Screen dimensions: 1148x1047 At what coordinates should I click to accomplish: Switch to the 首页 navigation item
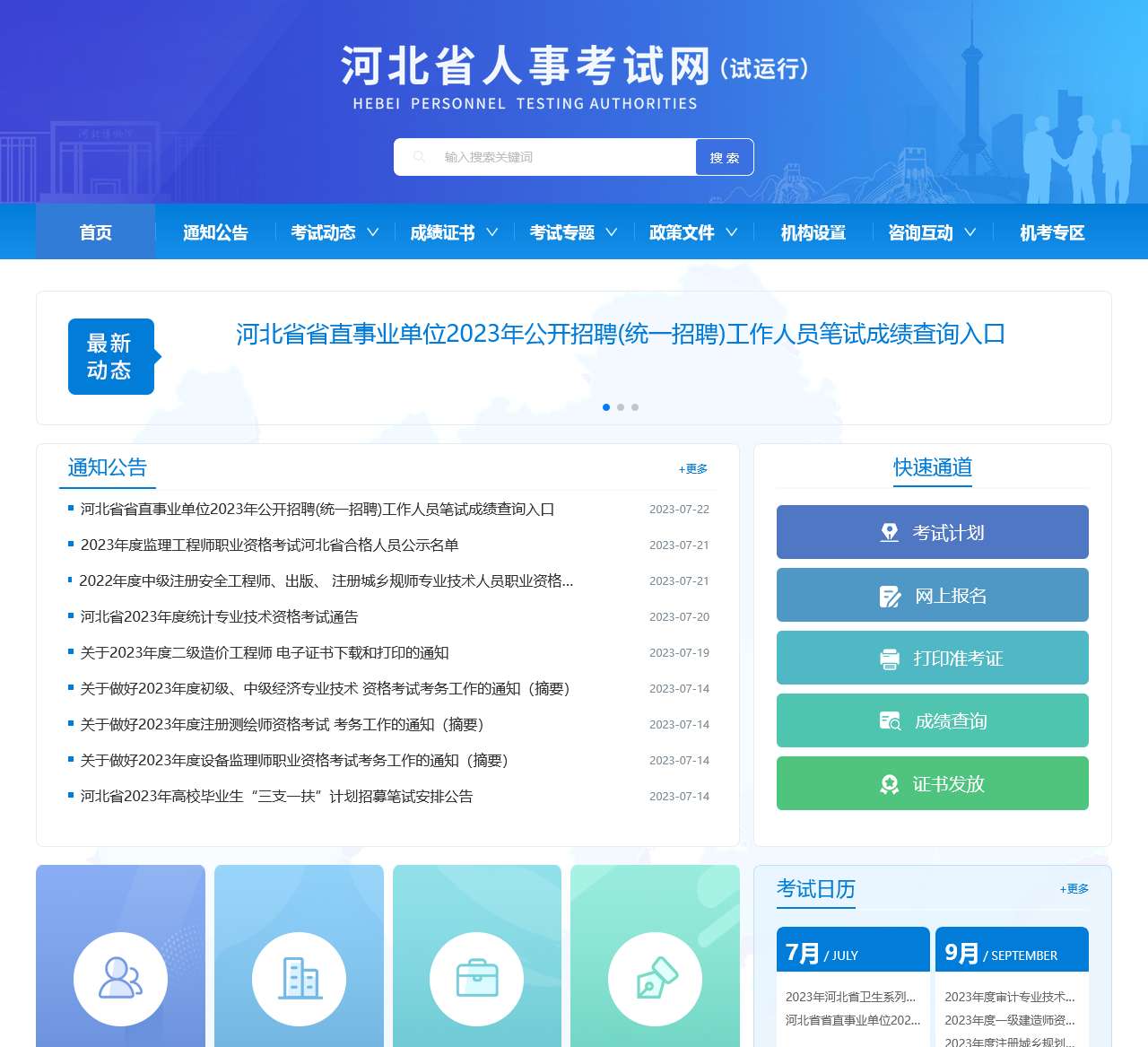coord(95,232)
